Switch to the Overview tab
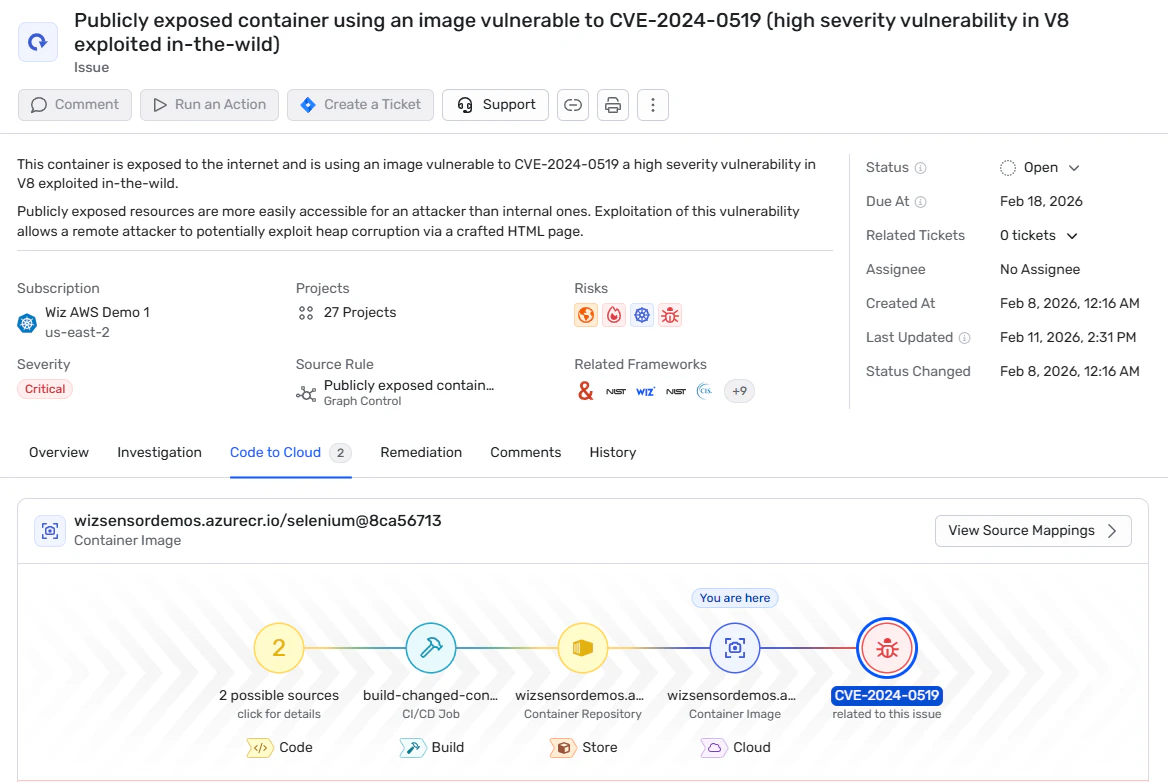The image size is (1168, 782). tap(59, 452)
